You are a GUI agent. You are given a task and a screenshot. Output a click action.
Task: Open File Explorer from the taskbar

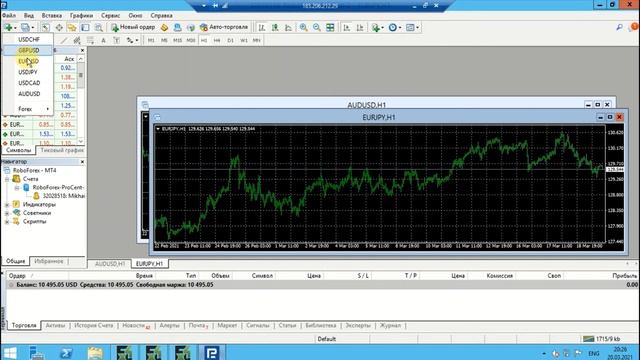point(95,353)
